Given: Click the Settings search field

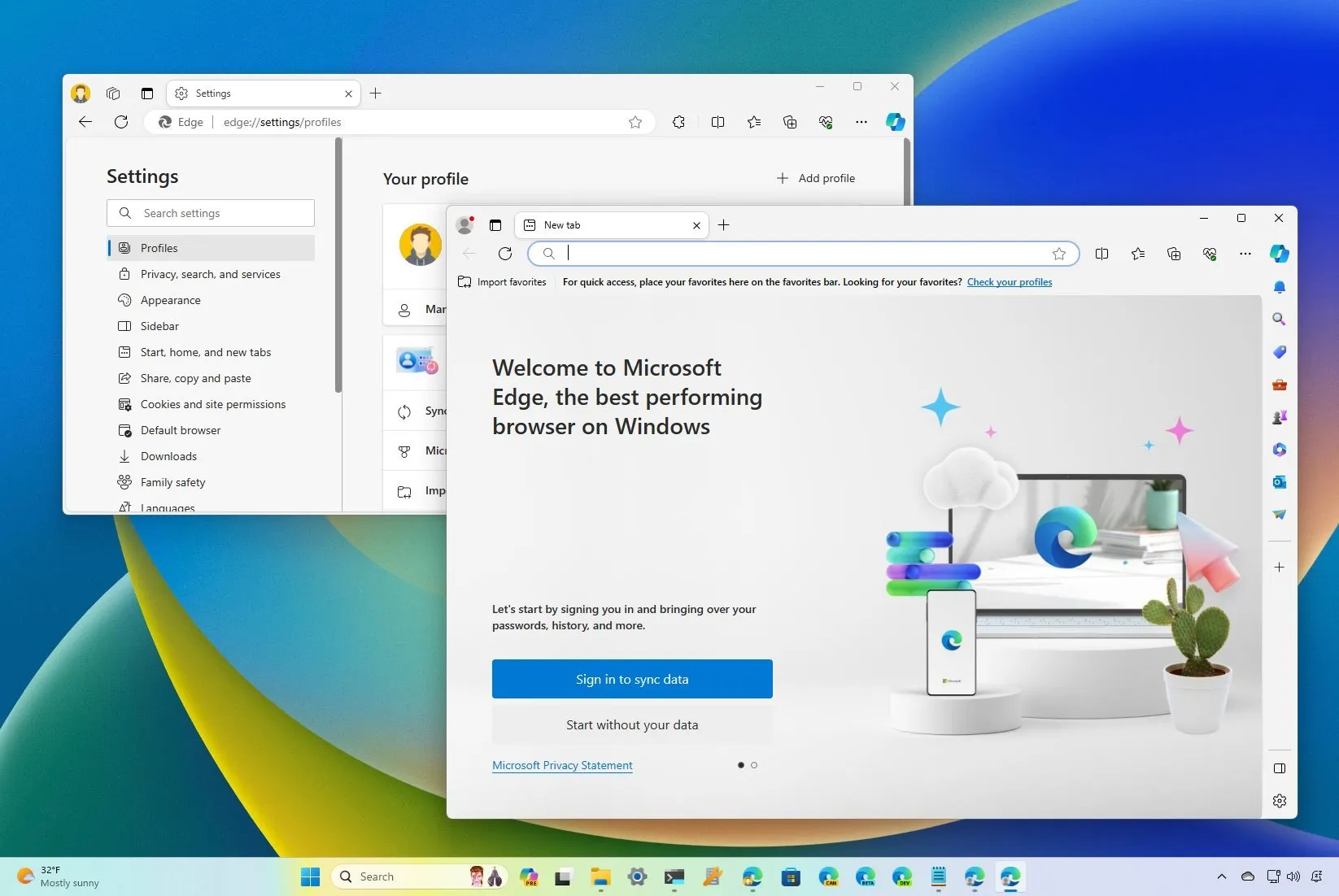Looking at the screenshot, I should click(x=210, y=213).
